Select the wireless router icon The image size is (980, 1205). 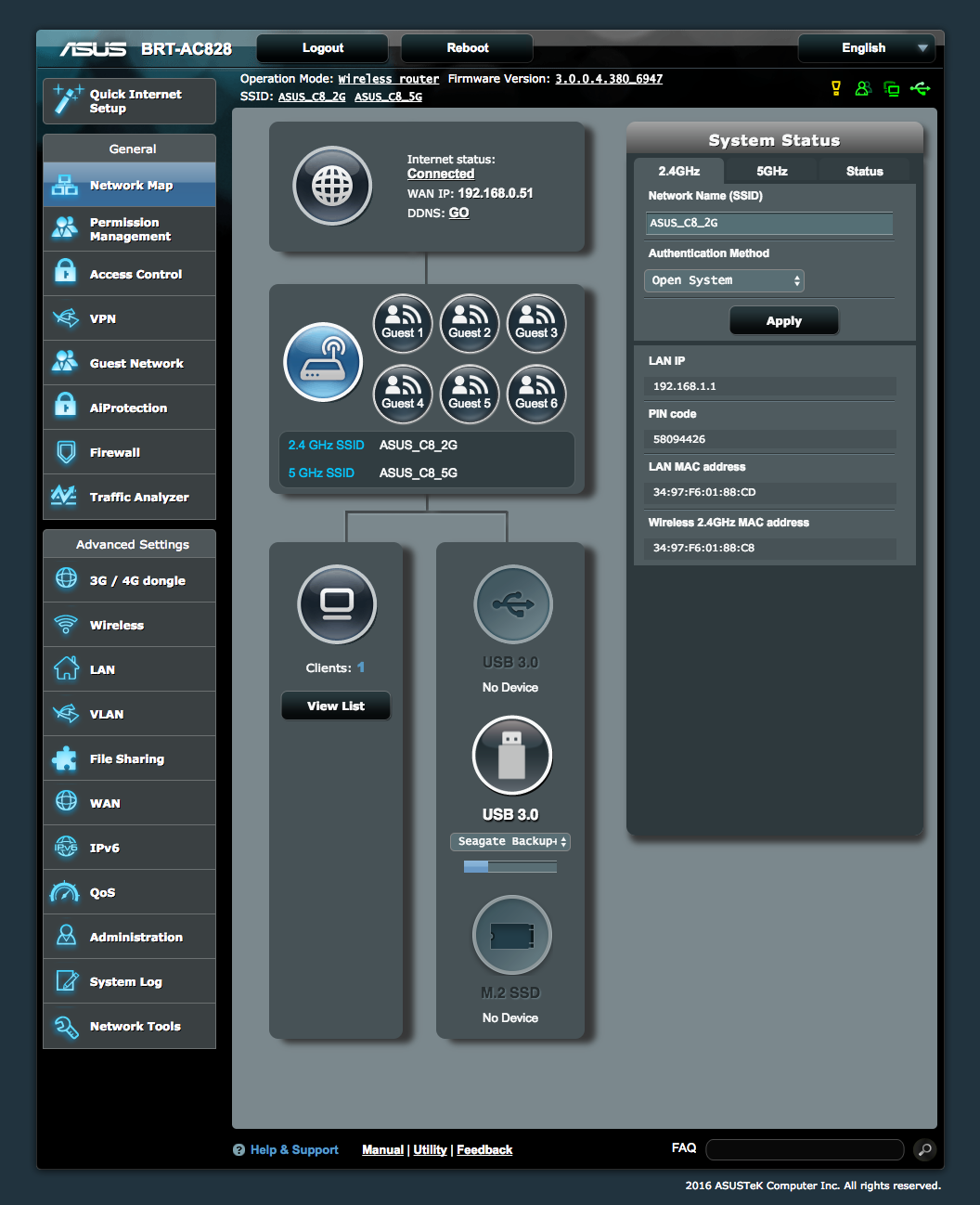pos(323,362)
